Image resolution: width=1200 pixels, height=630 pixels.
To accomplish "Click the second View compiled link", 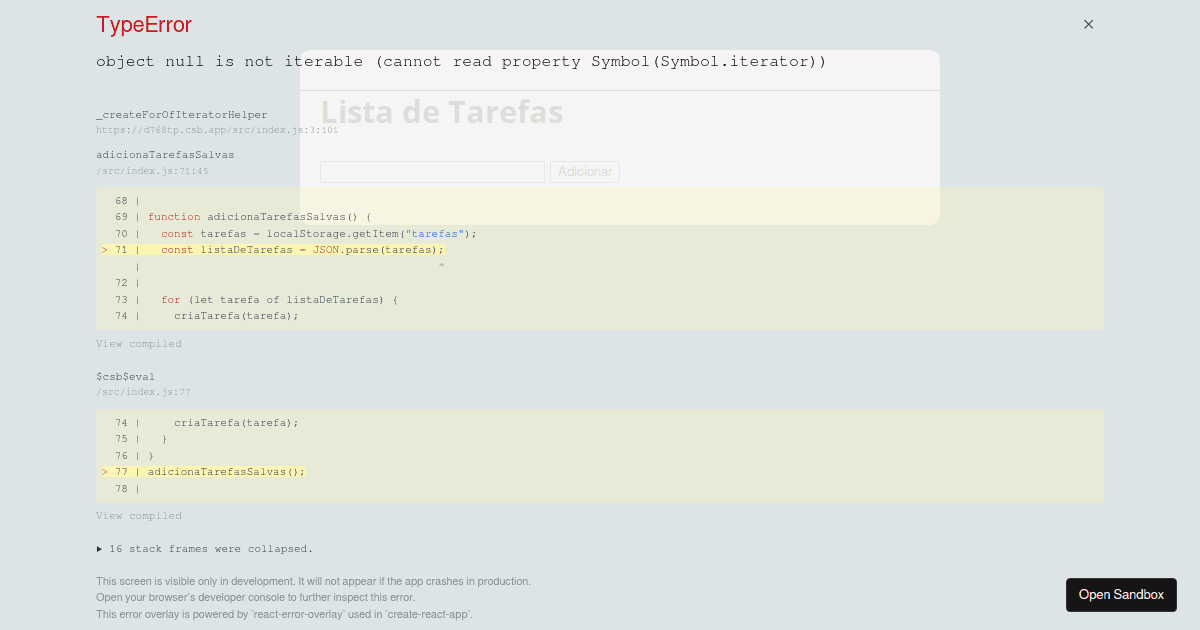I will [x=139, y=515].
